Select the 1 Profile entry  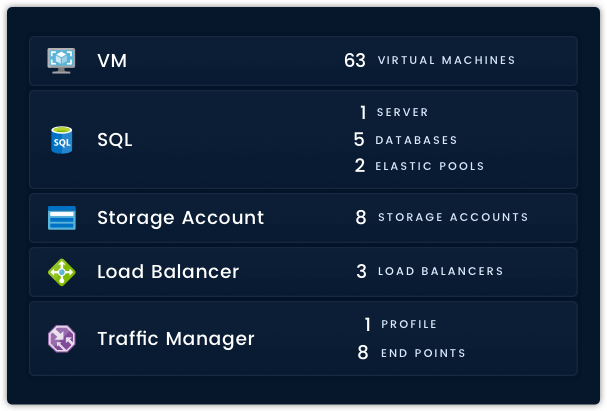click(400, 325)
